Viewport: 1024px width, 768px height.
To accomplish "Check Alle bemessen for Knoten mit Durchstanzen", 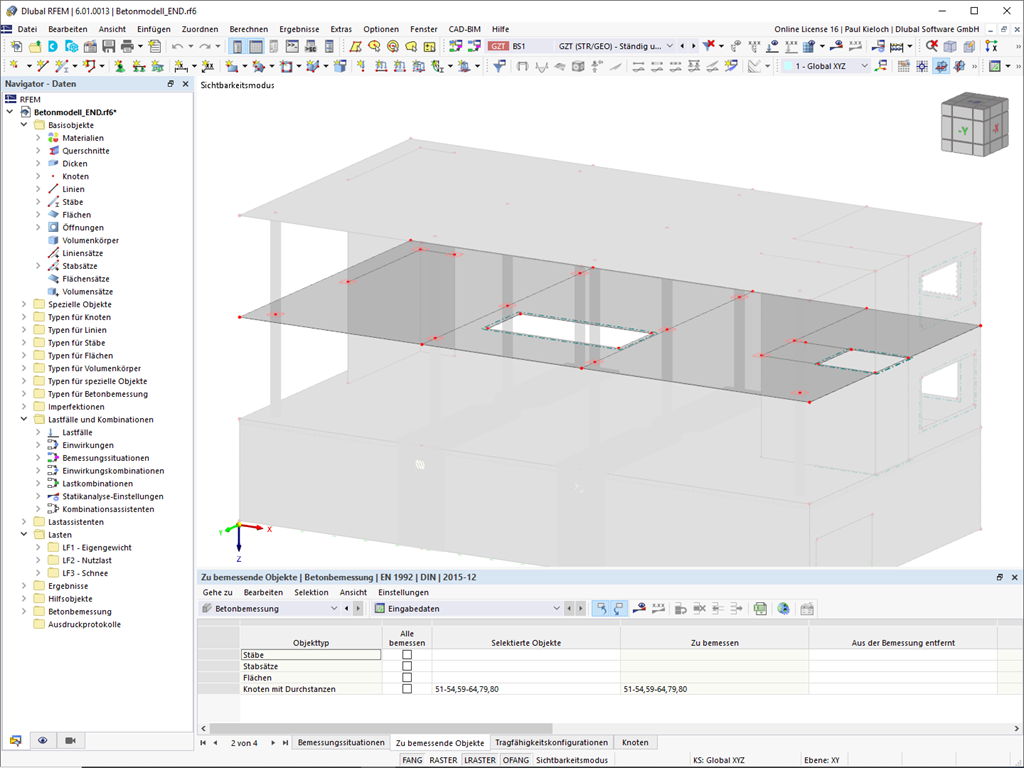I will point(407,689).
